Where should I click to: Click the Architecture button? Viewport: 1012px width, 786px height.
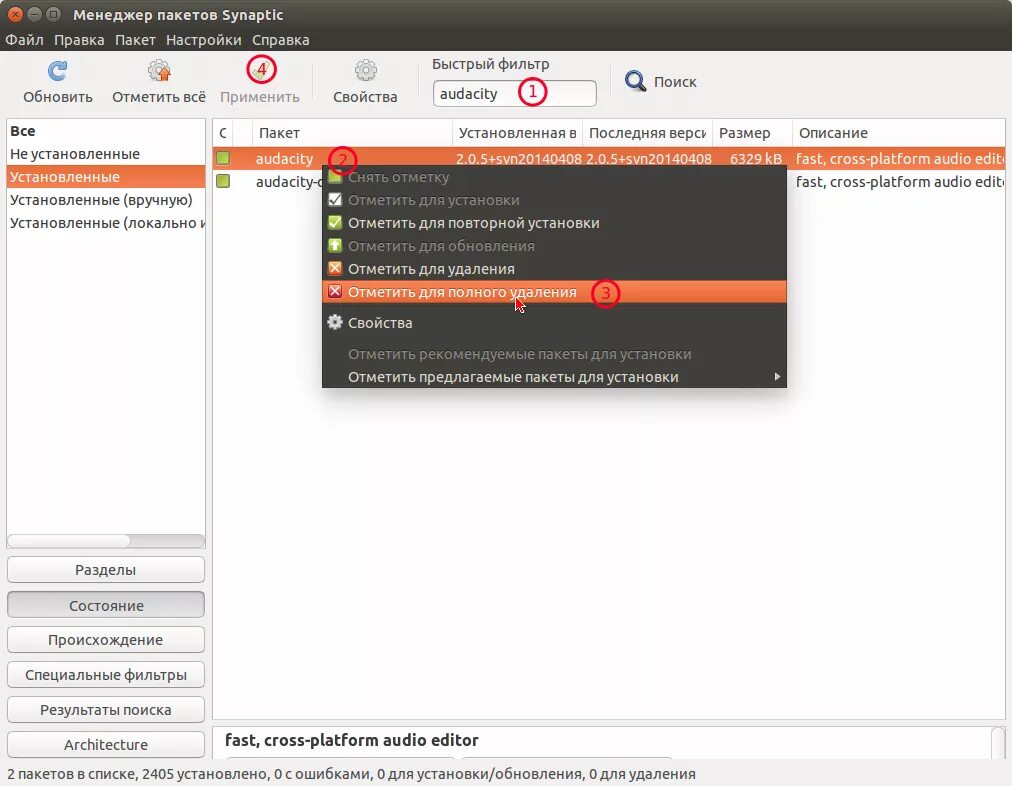point(106,744)
